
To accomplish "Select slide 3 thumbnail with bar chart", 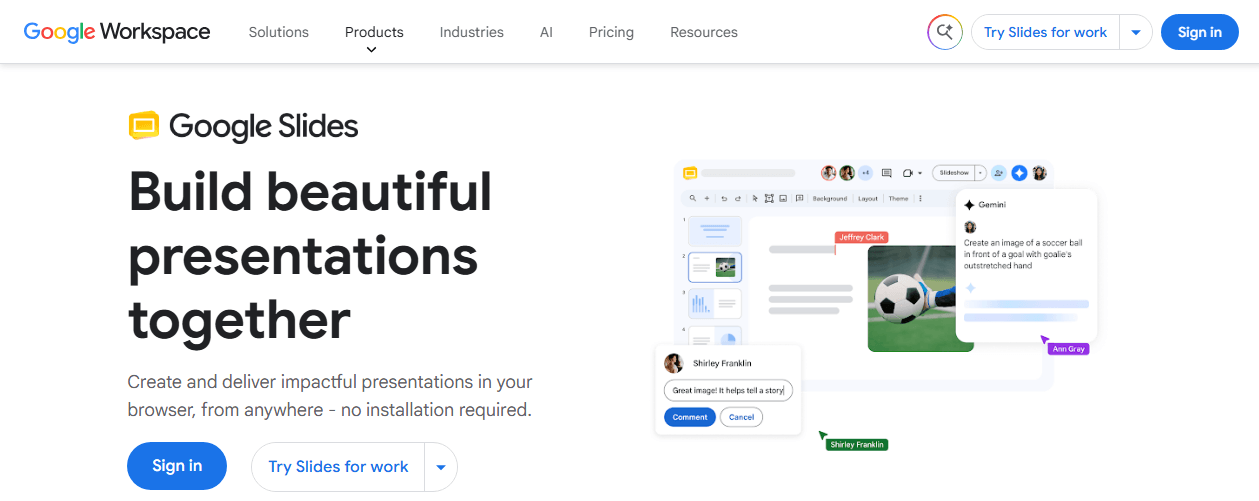I will click(x=715, y=303).
